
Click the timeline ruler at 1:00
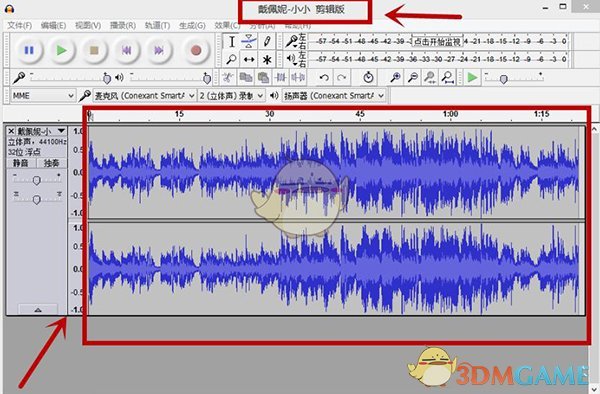click(450, 114)
